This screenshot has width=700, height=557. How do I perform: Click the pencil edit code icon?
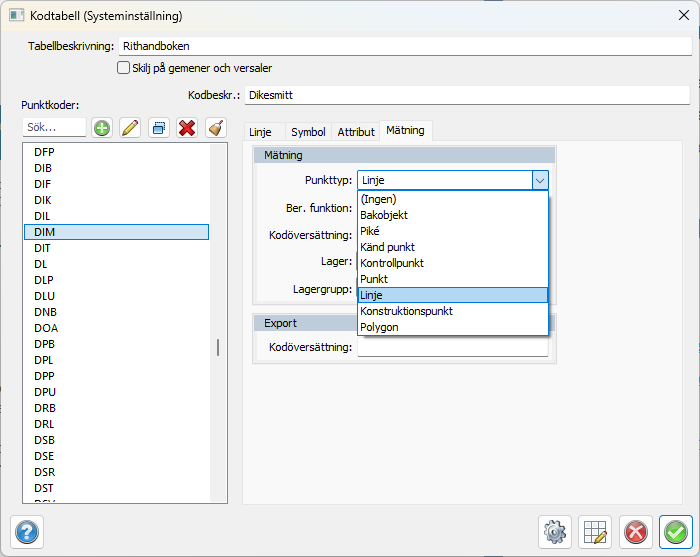point(129,128)
